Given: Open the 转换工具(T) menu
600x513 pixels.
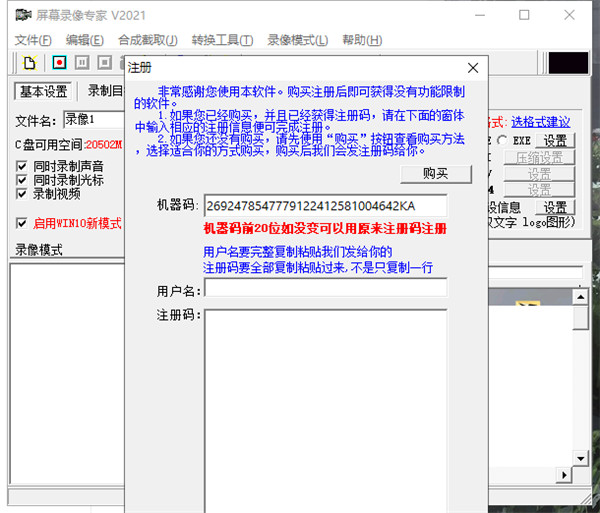Looking at the screenshot, I should coord(222,40).
